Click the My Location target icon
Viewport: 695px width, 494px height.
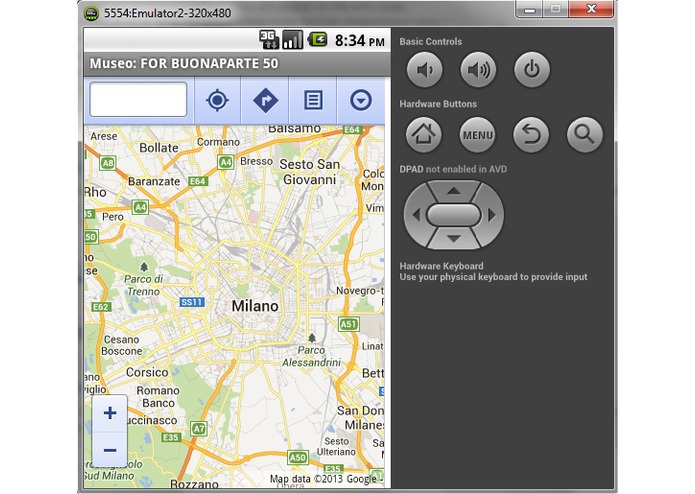(x=217, y=100)
